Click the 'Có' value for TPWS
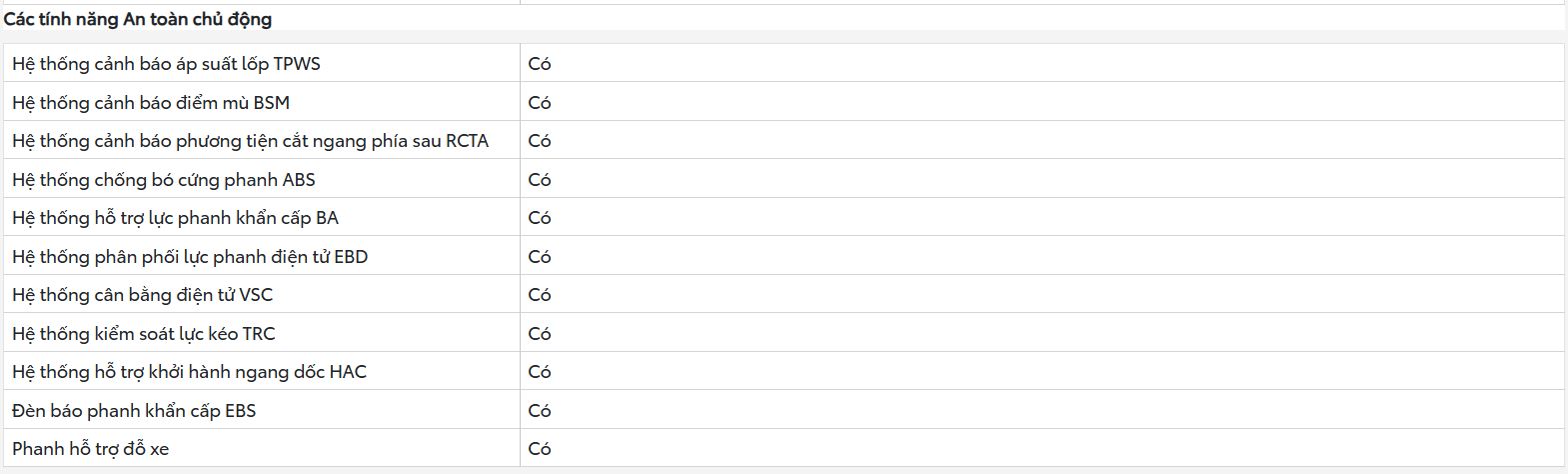The width and height of the screenshot is (1568, 474). [540, 63]
